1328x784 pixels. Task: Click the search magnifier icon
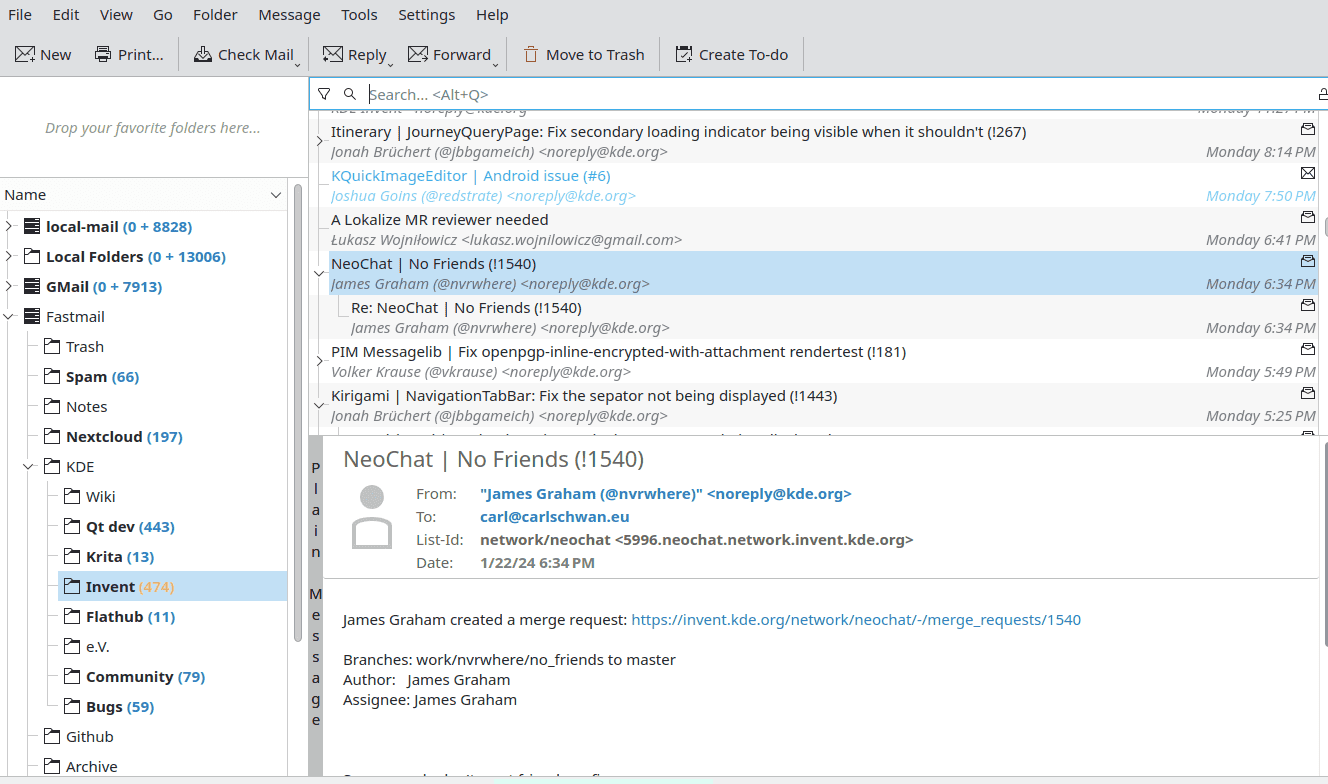(350, 94)
